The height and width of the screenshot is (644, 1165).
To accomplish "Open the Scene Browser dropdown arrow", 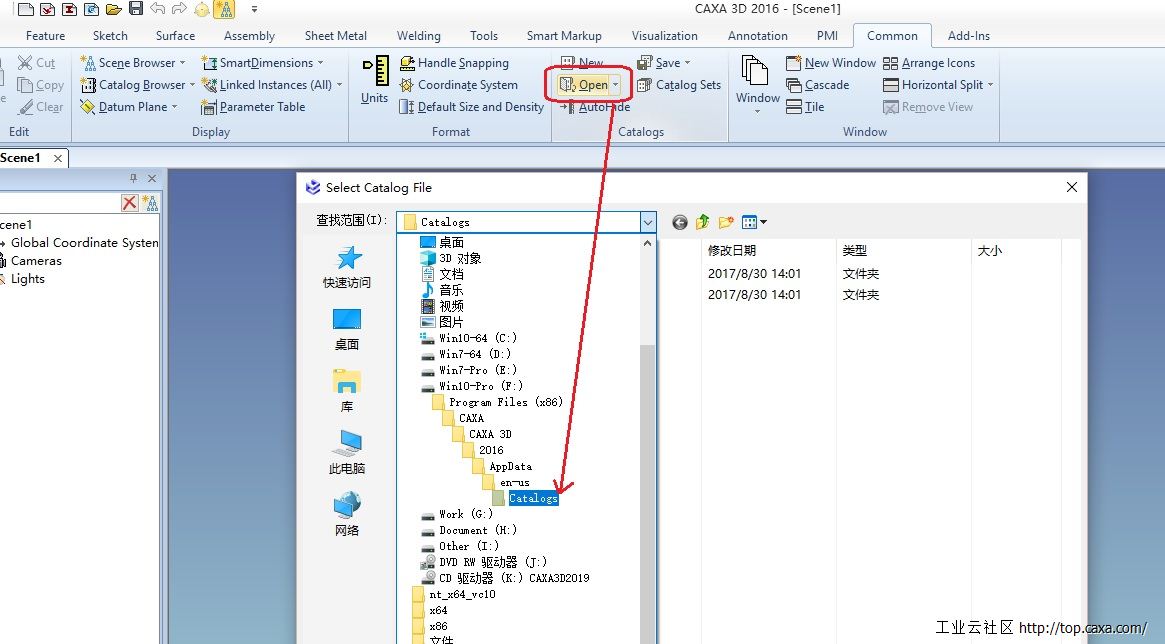I will coord(183,63).
